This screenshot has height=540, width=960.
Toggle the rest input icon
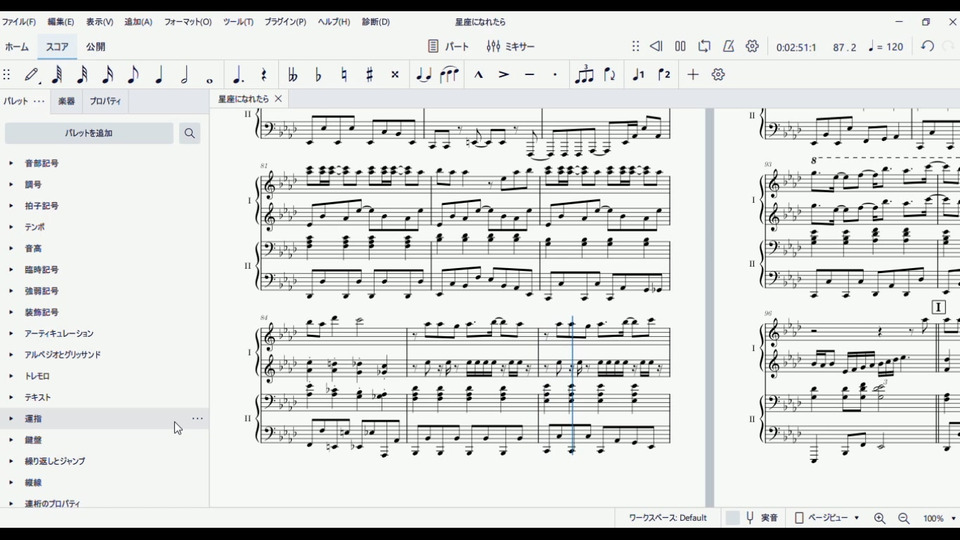tap(264, 75)
